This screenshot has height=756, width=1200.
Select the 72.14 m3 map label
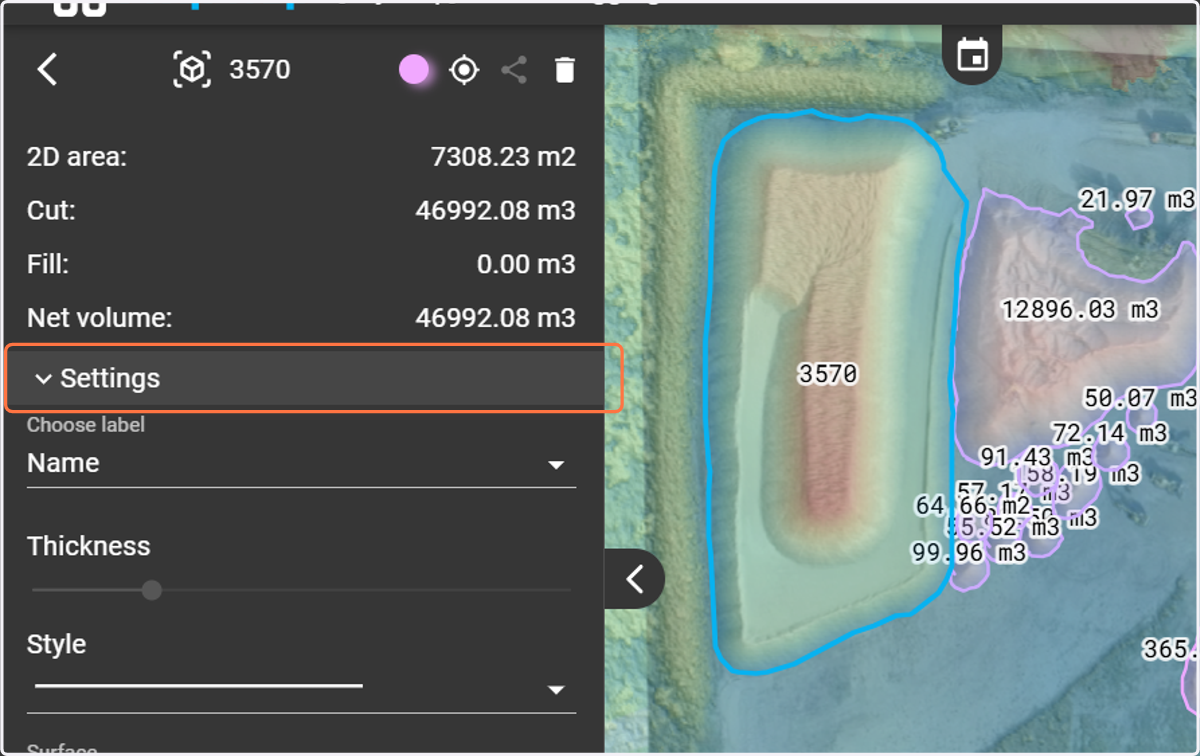pos(1109,433)
